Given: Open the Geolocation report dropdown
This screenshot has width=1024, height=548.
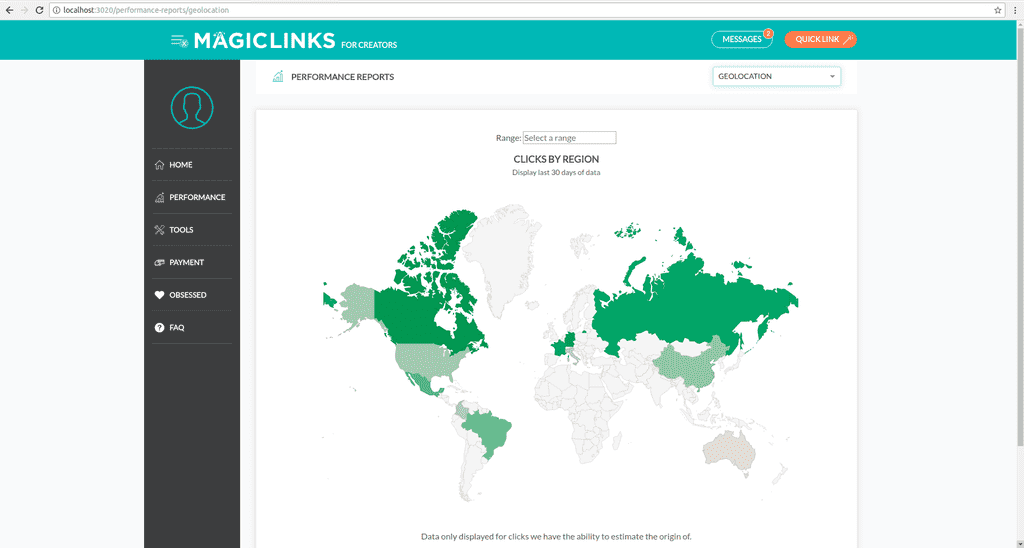Looking at the screenshot, I should (x=776, y=76).
